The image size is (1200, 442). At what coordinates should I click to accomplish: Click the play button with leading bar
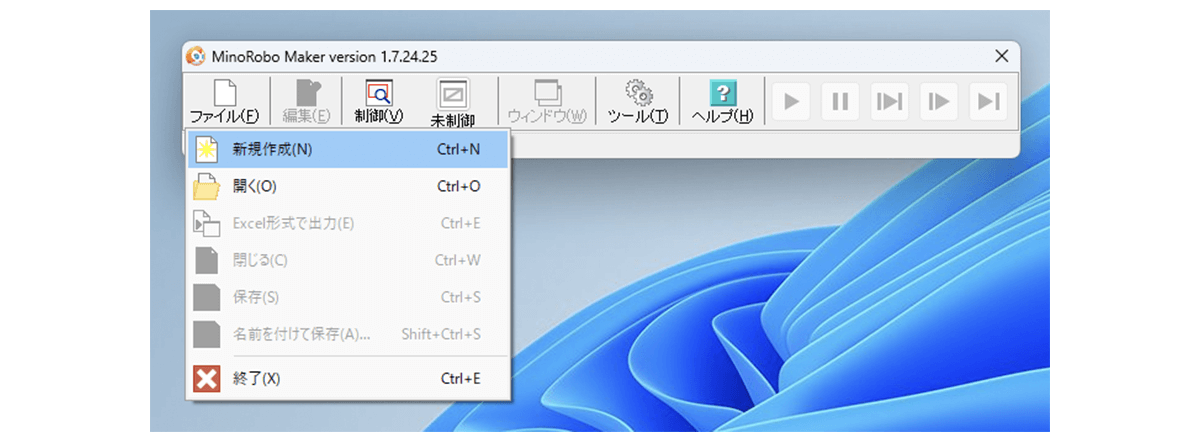point(939,101)
